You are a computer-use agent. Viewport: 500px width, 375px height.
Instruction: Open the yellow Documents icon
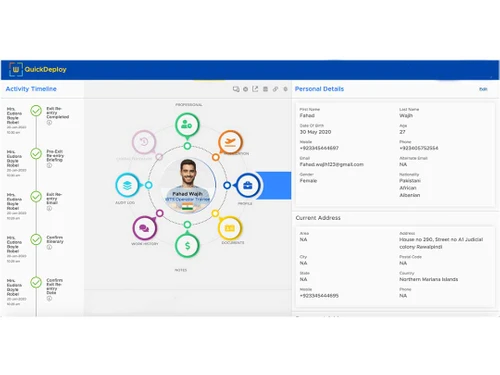pyautogui.click(x=230, y=228)
